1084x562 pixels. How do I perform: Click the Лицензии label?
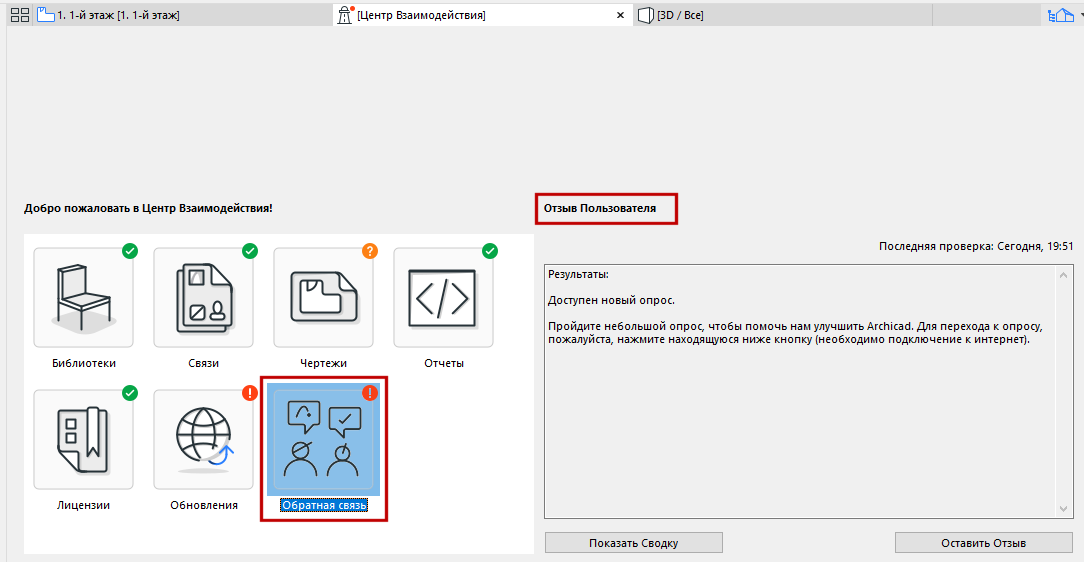(84, 505)
